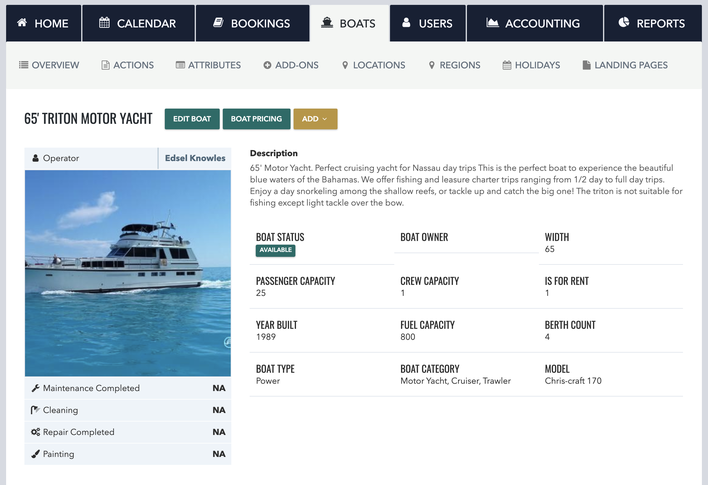Click the Calendar grid icon
This screenshot has width=708, height=485.
104,23
